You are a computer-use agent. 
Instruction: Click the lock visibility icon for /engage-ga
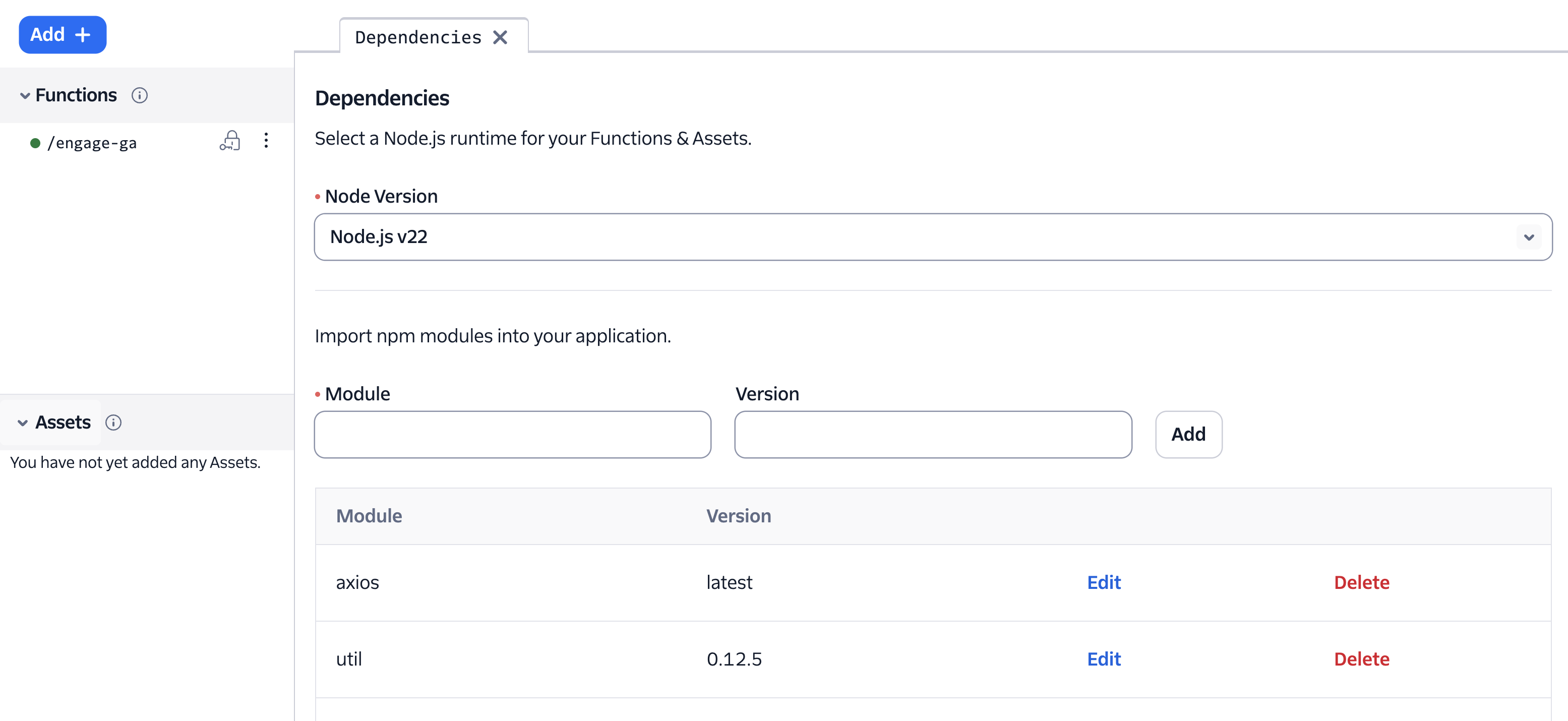[x=230, y=141]
